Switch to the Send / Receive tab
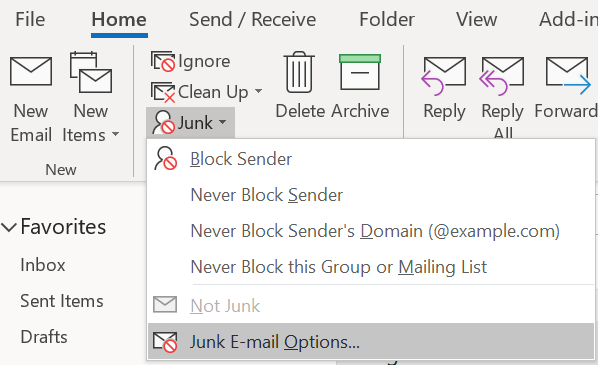 click(252, 19)
